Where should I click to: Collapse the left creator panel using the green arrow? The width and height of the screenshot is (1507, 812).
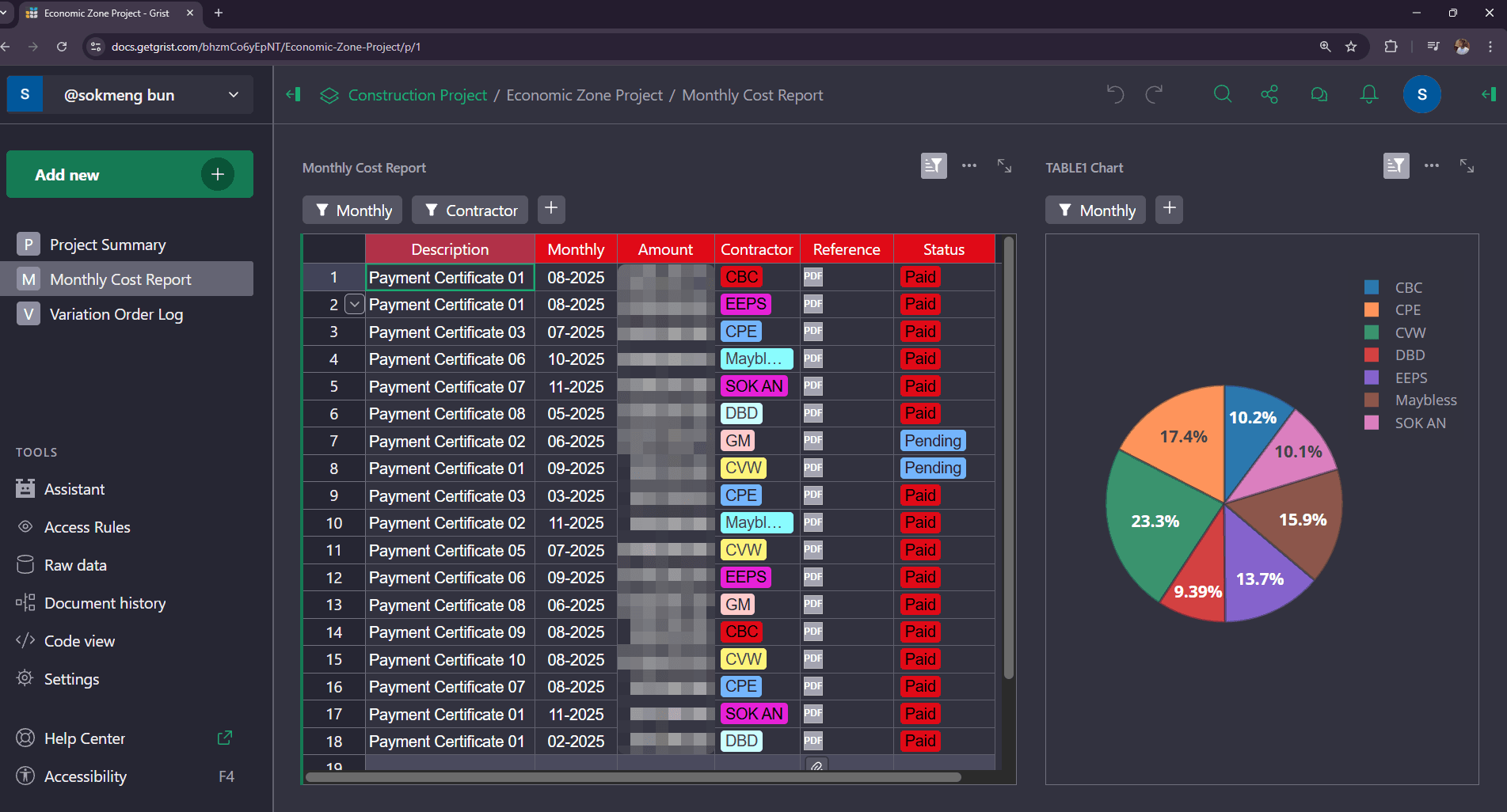pyautogui.click(x=293, y=94)
